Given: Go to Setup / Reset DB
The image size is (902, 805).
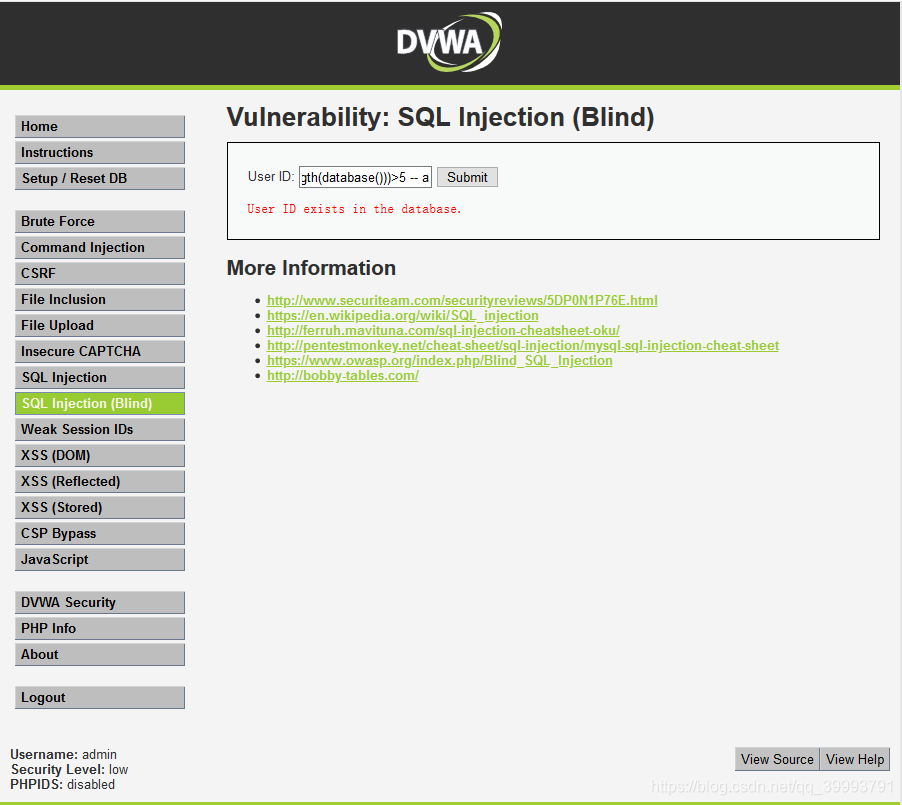Looking at the screenshot, I should coord(100,178).
